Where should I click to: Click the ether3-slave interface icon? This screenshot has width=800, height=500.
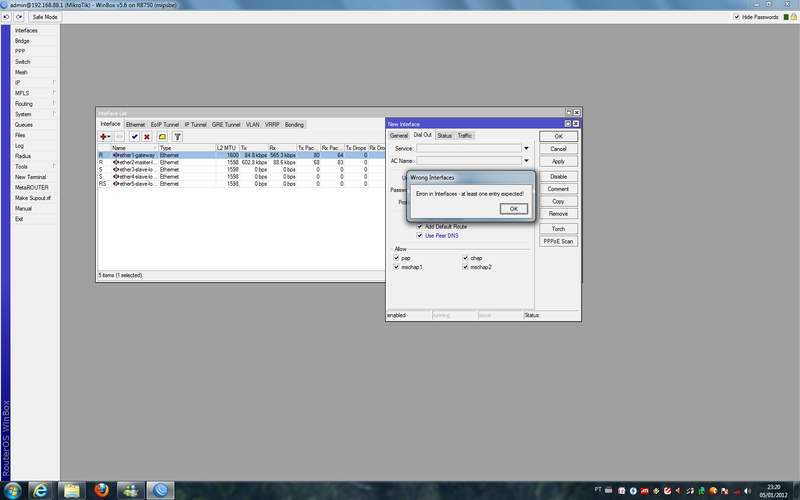[x=116, y=169]
